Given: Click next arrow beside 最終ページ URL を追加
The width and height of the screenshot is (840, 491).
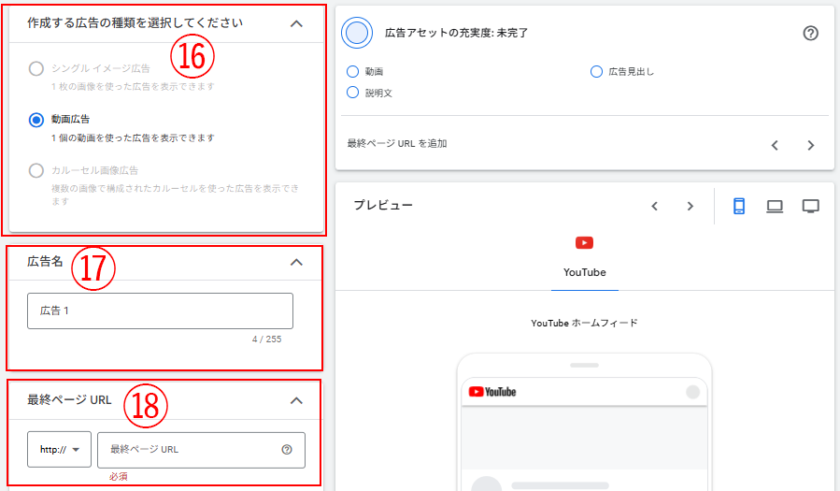Looking at the screenshot, I should click(810, 145).
